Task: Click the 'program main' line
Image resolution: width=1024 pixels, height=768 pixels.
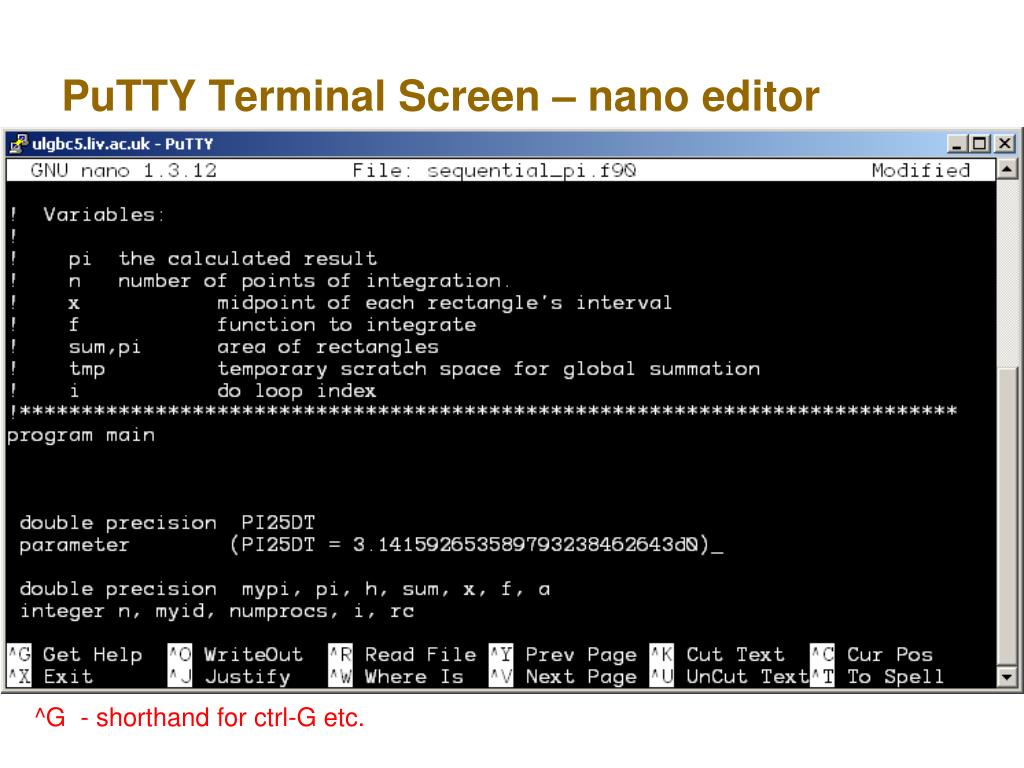Action: tap(81, 436)
